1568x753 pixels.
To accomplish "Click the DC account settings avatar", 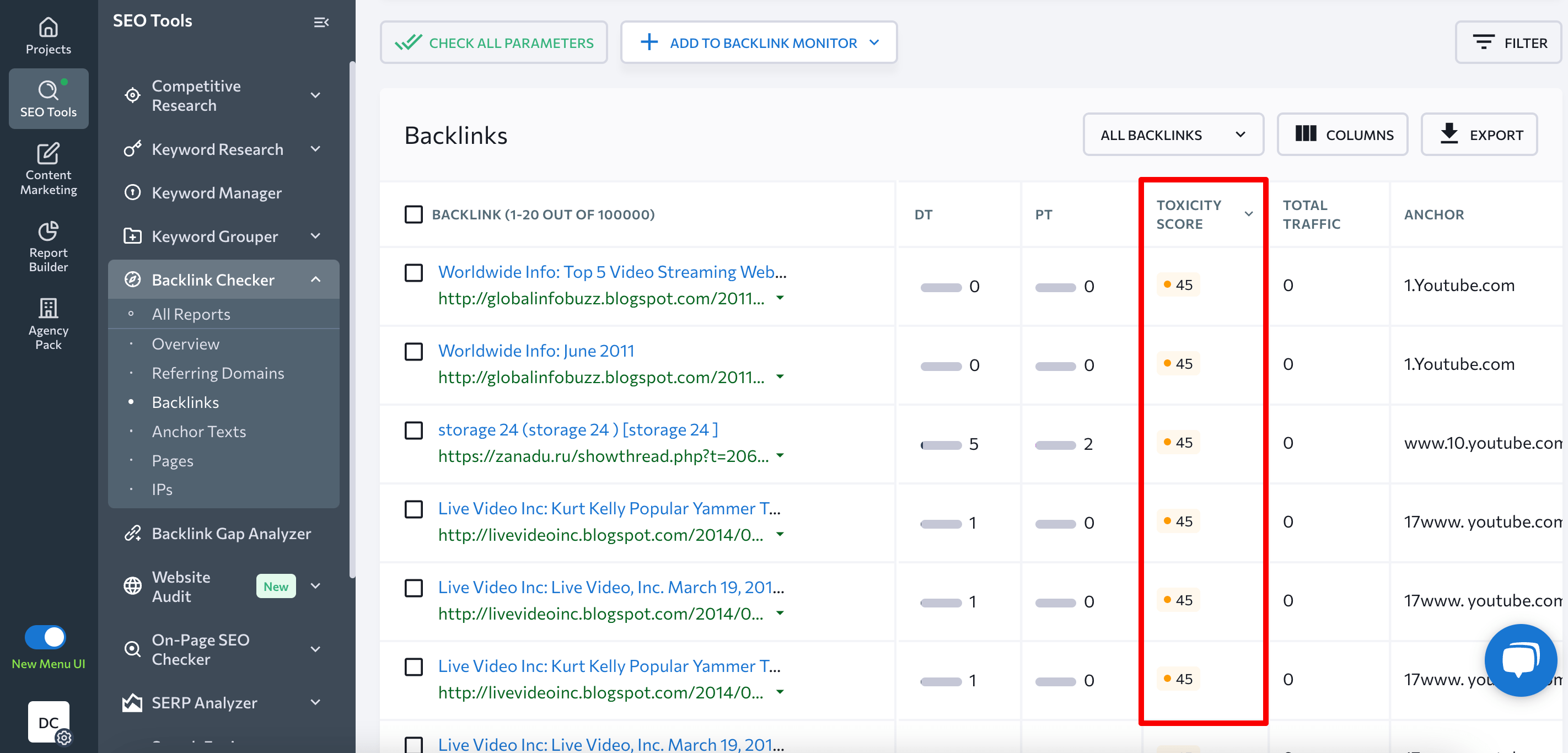I will point(48,722).
